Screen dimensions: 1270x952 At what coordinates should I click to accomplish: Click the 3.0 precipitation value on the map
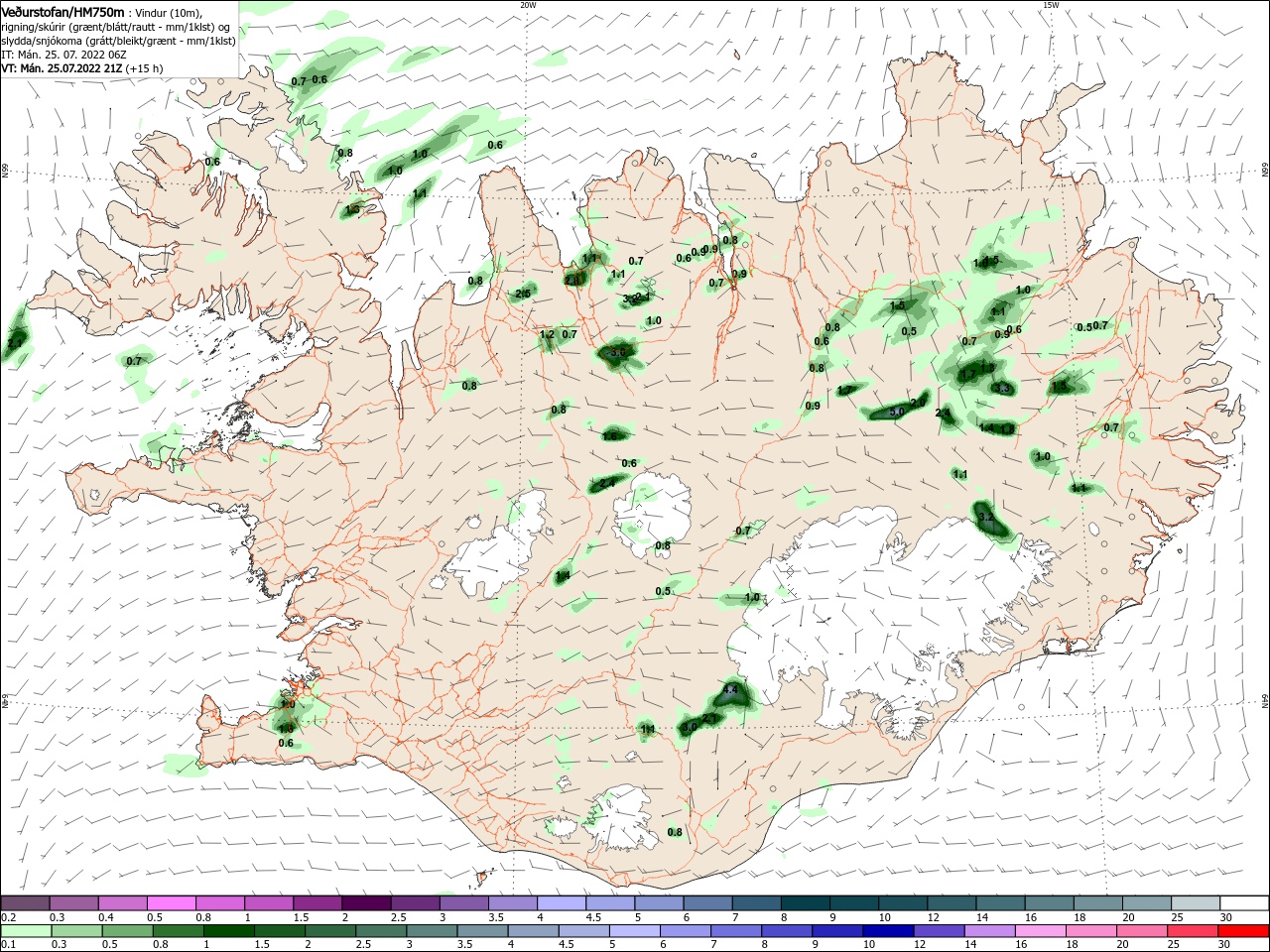690,727
